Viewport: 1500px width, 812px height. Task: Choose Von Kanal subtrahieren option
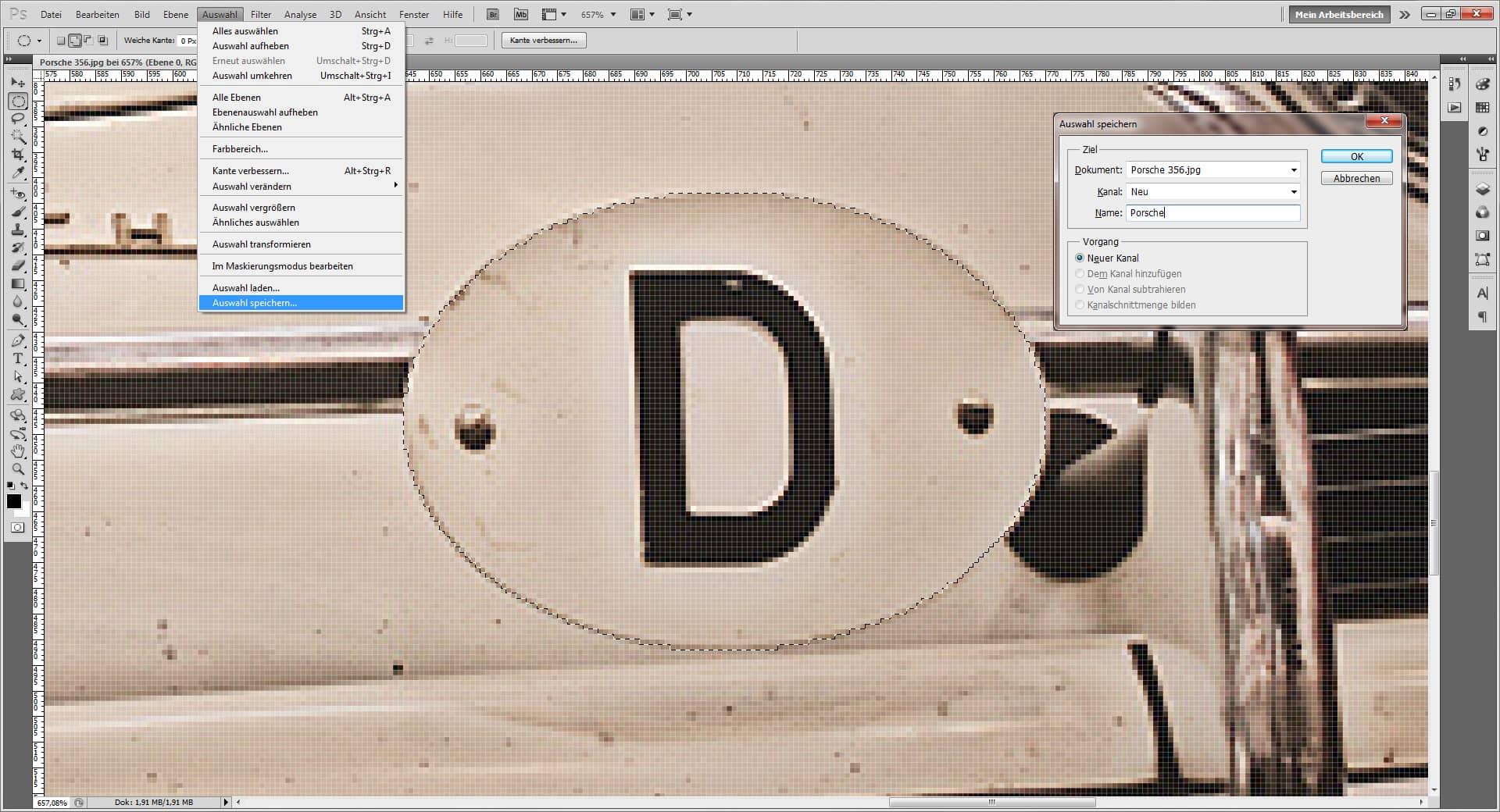point(1080,289)
